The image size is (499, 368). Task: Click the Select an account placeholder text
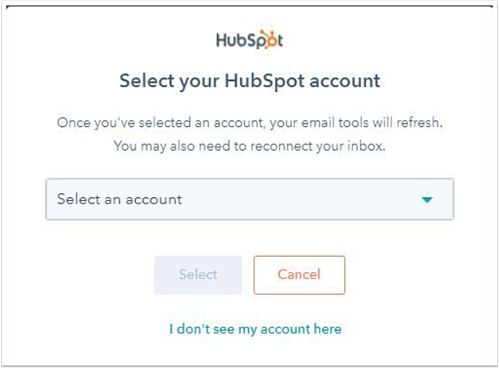pos(120,199)
